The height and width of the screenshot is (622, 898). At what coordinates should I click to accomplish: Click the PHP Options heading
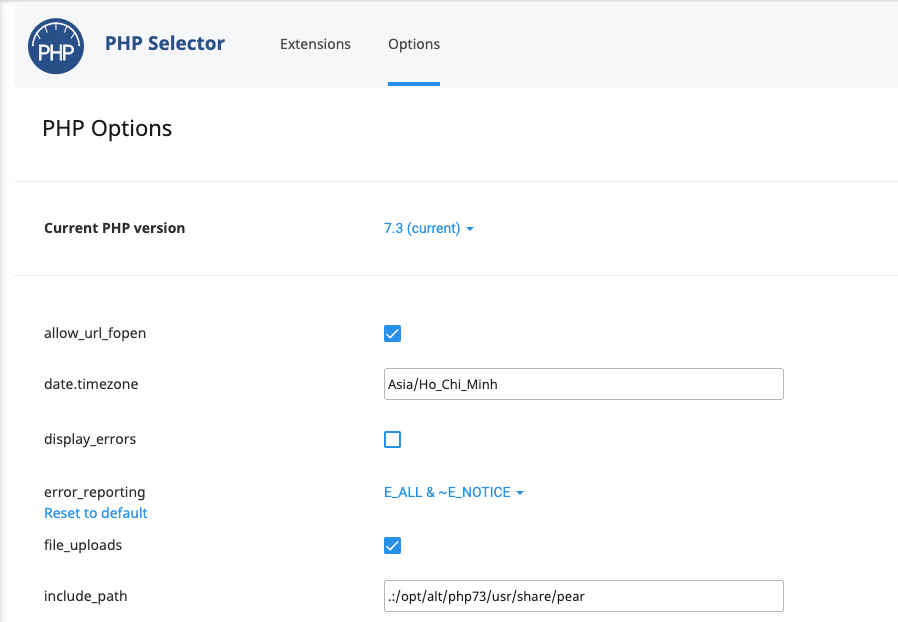point(107,128)
